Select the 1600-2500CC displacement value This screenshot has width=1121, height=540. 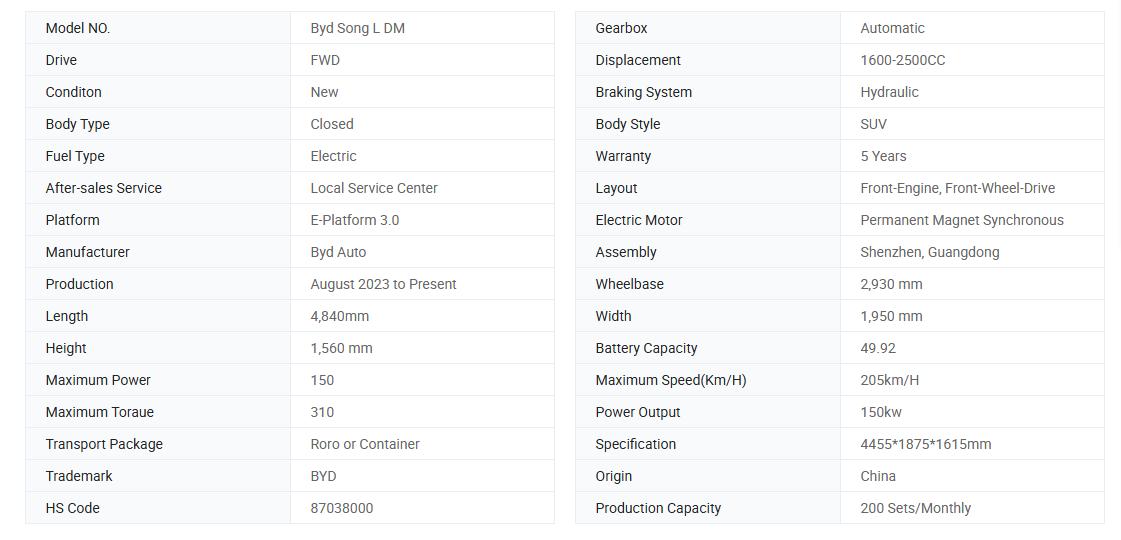[902, 60]
